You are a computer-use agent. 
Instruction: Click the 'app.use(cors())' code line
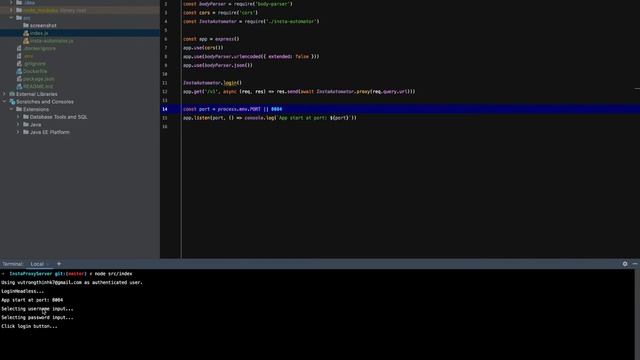[203, 48]
